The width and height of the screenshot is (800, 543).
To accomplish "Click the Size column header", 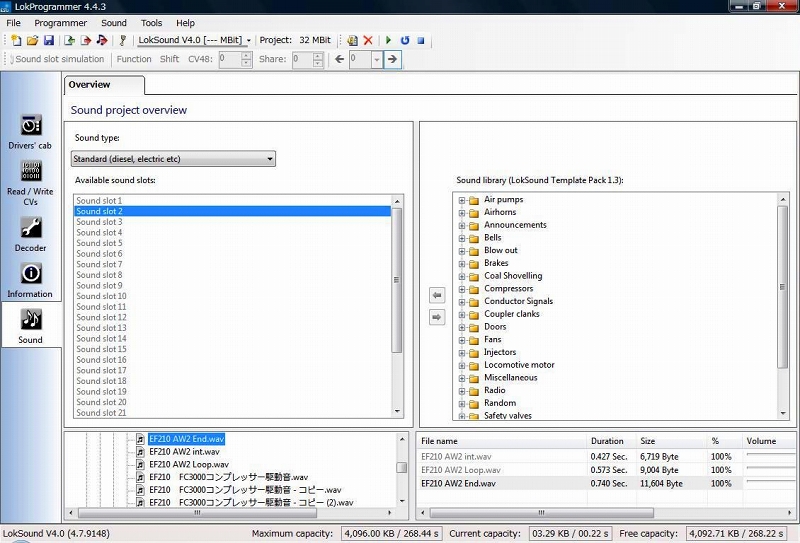I will pos(672,441).
